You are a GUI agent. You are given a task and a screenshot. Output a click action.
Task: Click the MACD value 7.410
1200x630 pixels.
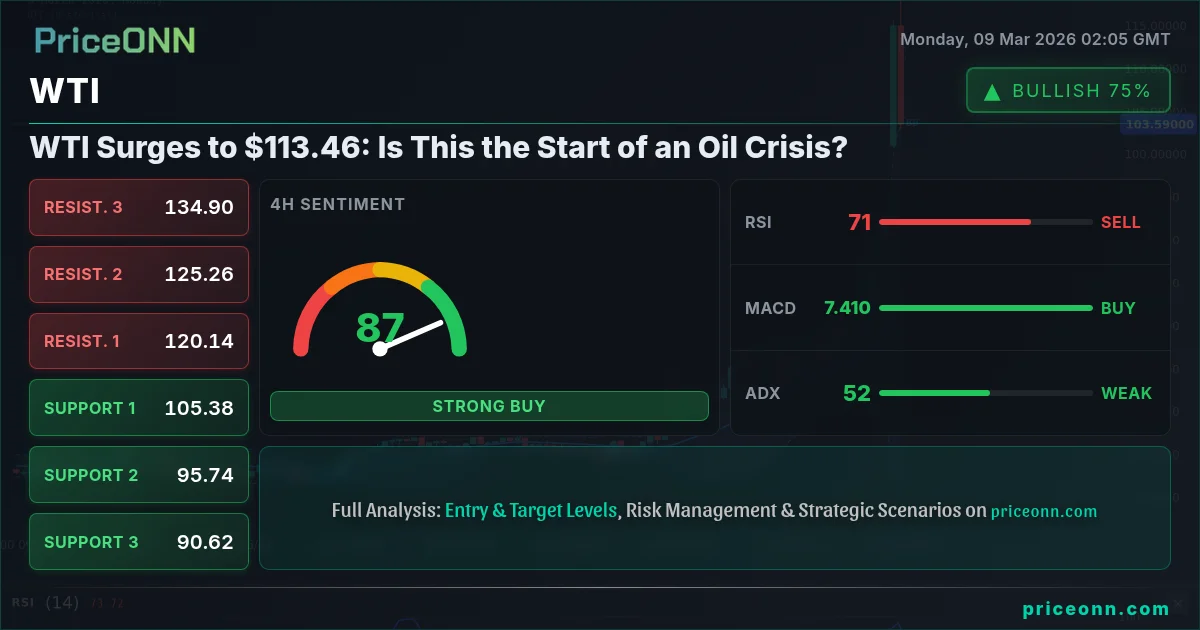(x=847, y=308)
